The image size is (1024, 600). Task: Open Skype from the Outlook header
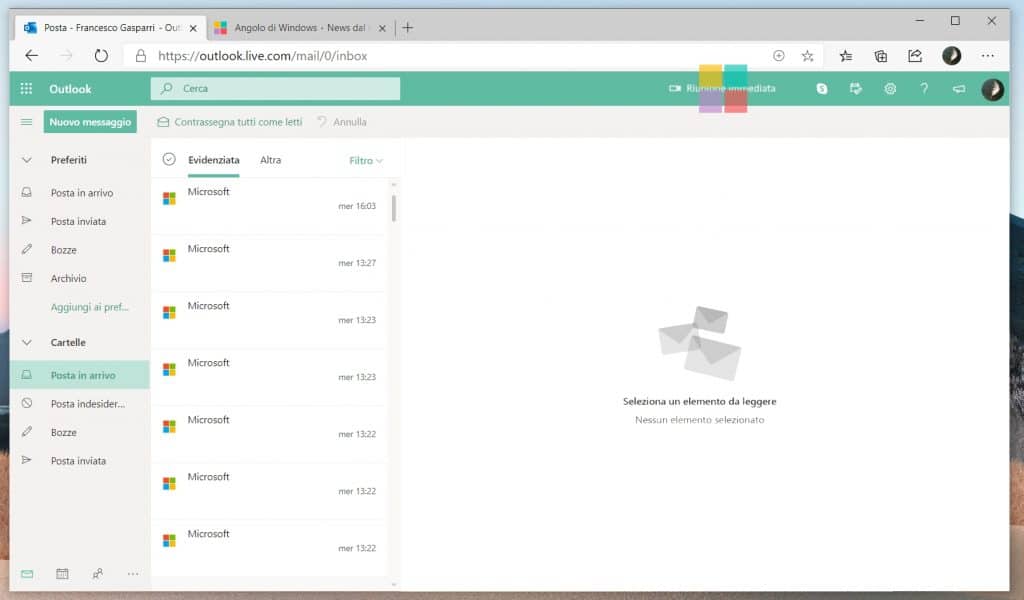coord(822,89)
